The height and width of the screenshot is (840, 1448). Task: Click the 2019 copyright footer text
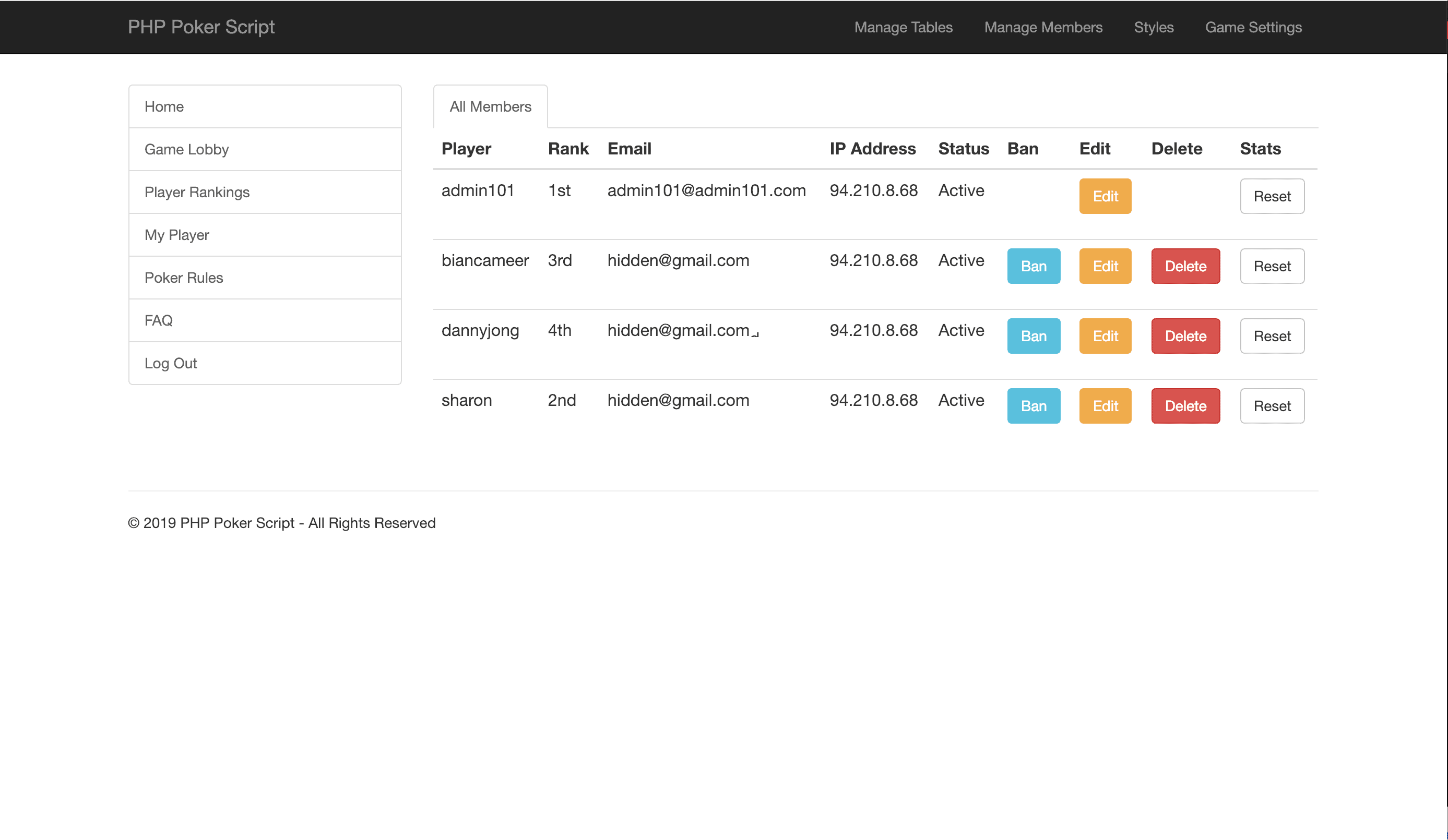pos(281,523)
